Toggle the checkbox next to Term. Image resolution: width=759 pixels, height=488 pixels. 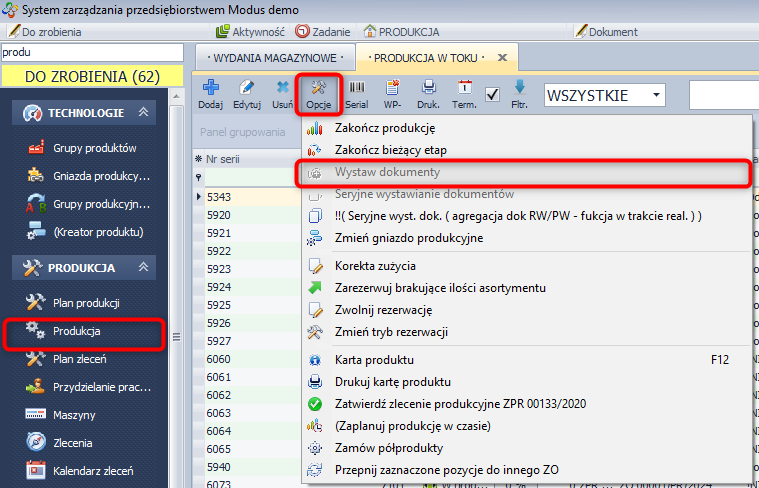point(492,95)
